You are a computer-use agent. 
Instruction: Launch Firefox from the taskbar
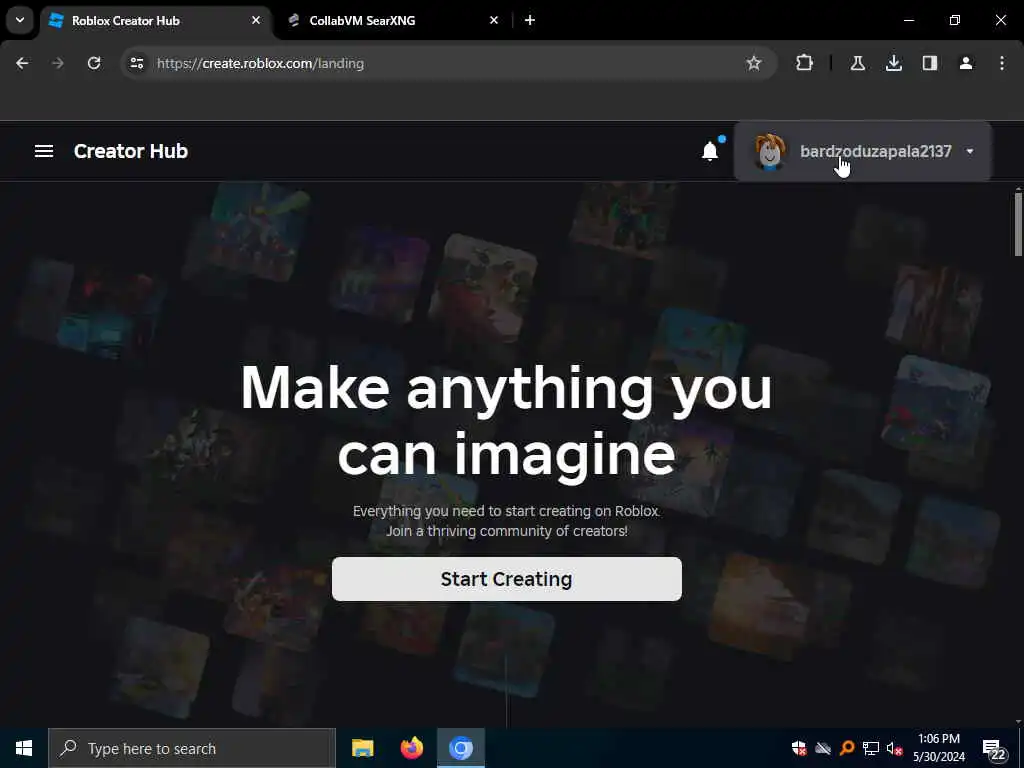[411, 748]
